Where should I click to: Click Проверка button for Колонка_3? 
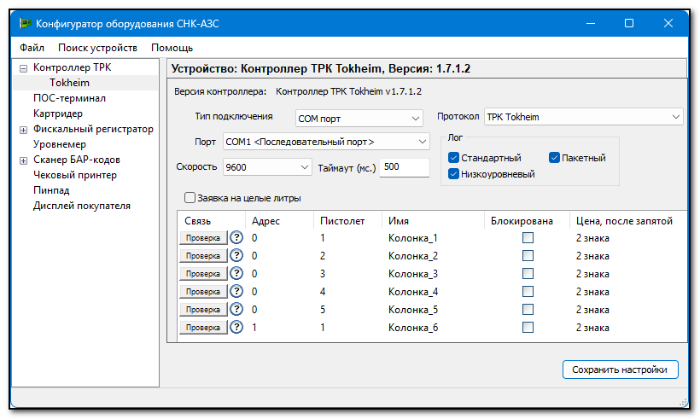(x=203, y=274)
